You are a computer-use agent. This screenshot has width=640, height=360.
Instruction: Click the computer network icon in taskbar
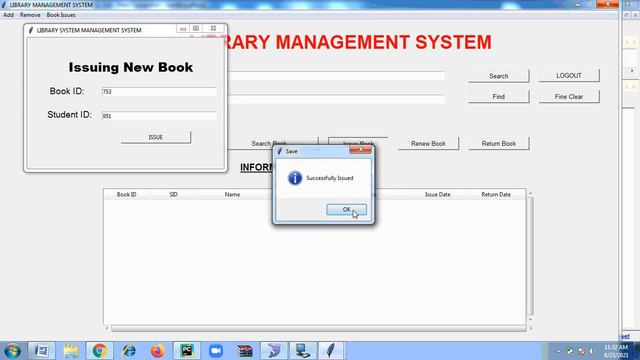(302, 351)
